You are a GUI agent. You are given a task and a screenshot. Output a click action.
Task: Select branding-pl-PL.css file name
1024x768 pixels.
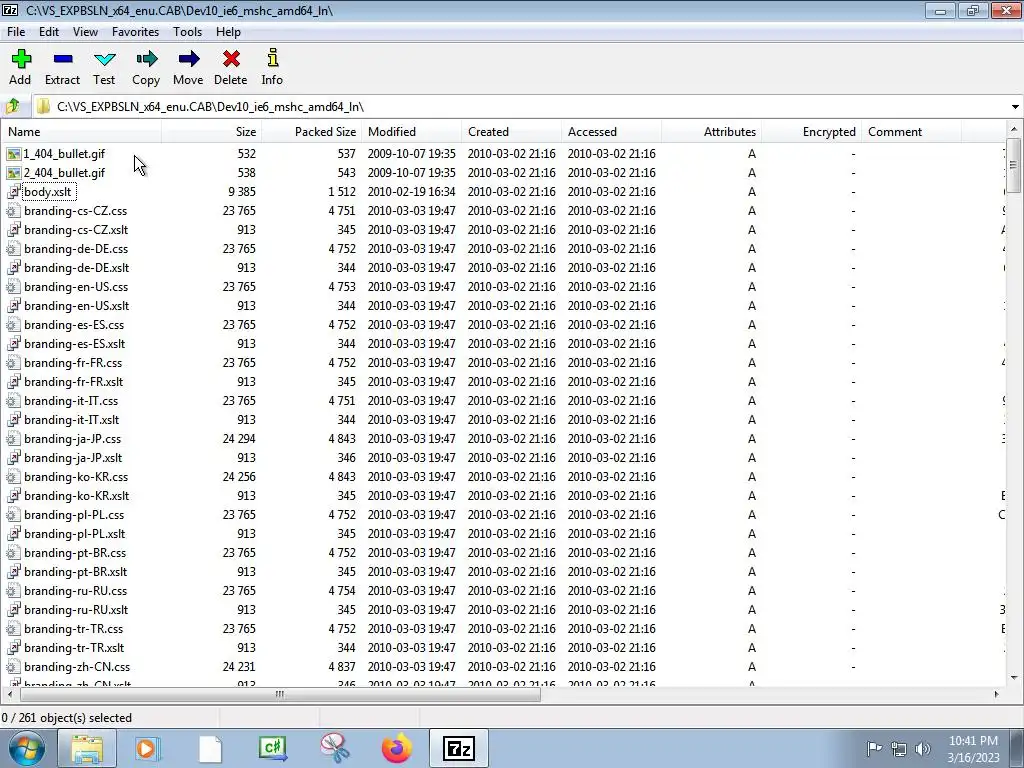74,515
